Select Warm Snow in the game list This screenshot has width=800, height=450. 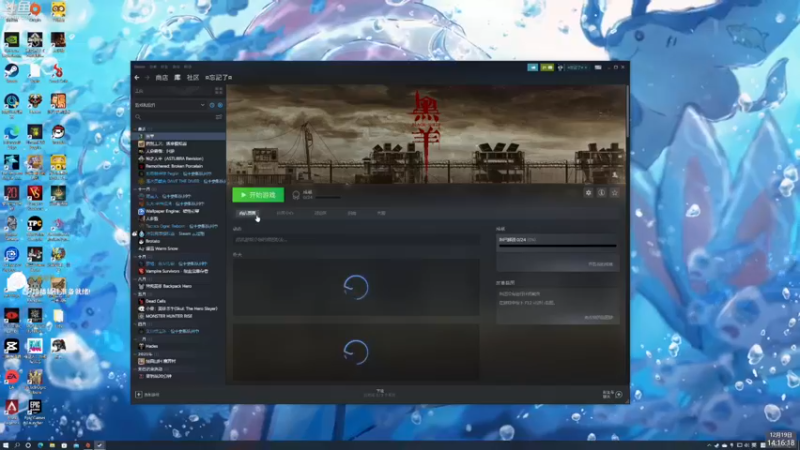point(162,248)
